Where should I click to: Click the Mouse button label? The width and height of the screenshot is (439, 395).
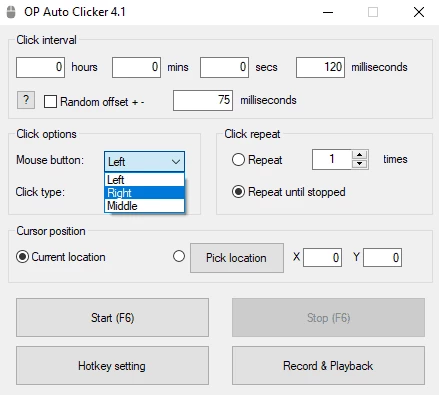(50, 160)
